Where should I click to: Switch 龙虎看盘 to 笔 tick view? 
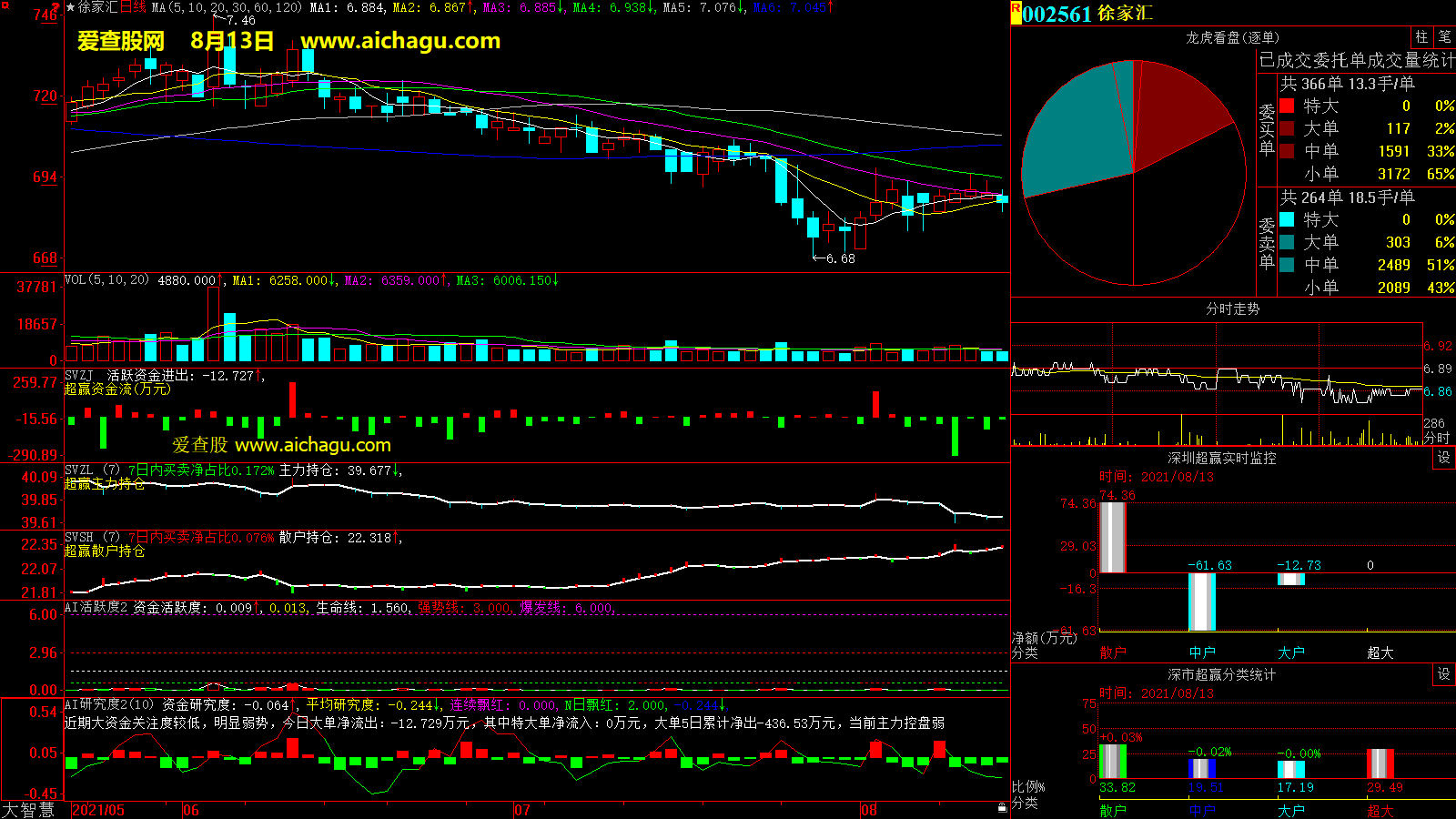[1444, 37]
